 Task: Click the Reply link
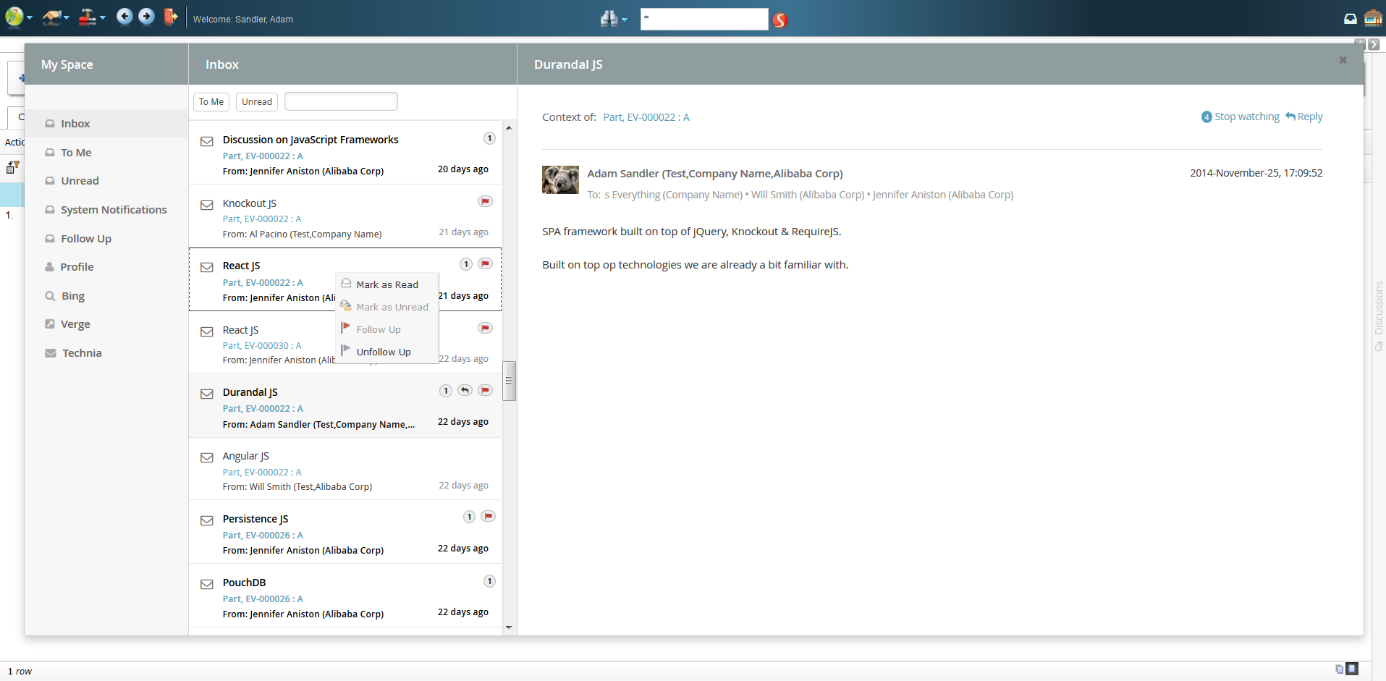1304,117
